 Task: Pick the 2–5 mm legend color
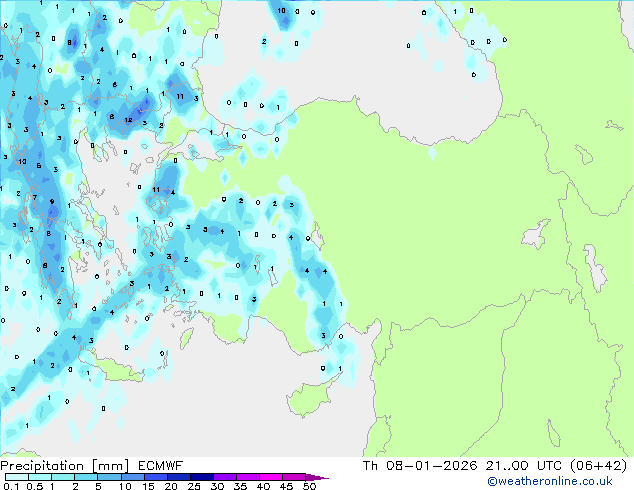86,477
